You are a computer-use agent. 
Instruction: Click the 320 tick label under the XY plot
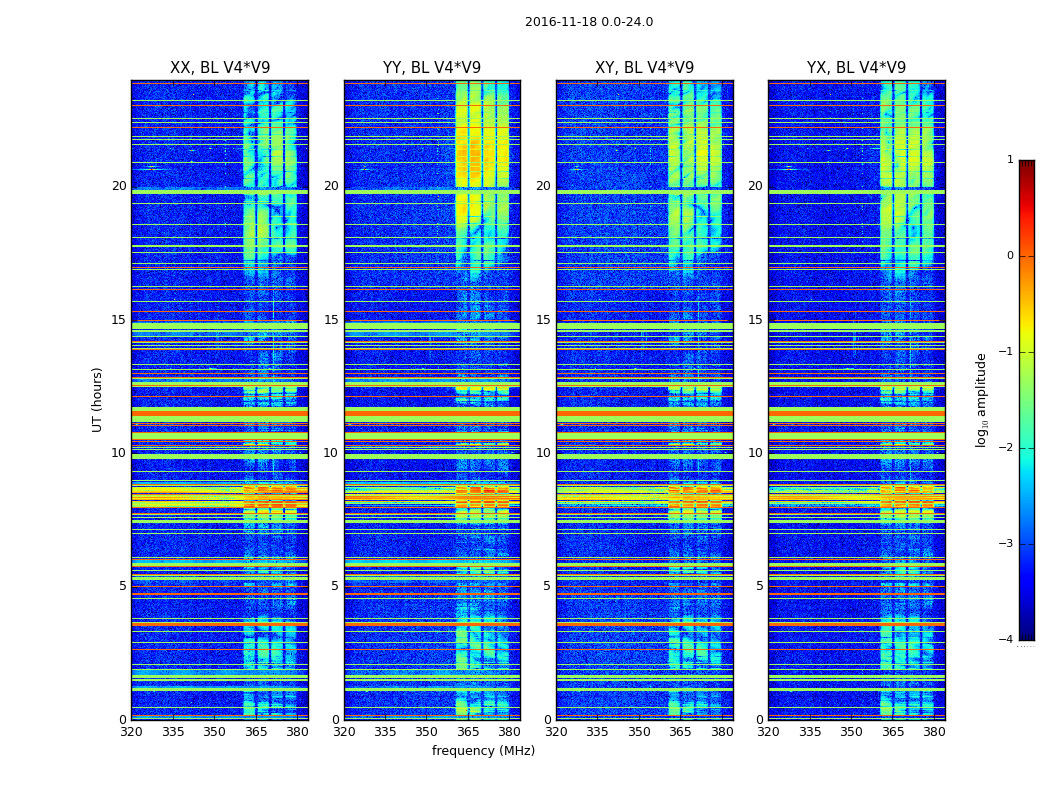(x=556, y=732)
